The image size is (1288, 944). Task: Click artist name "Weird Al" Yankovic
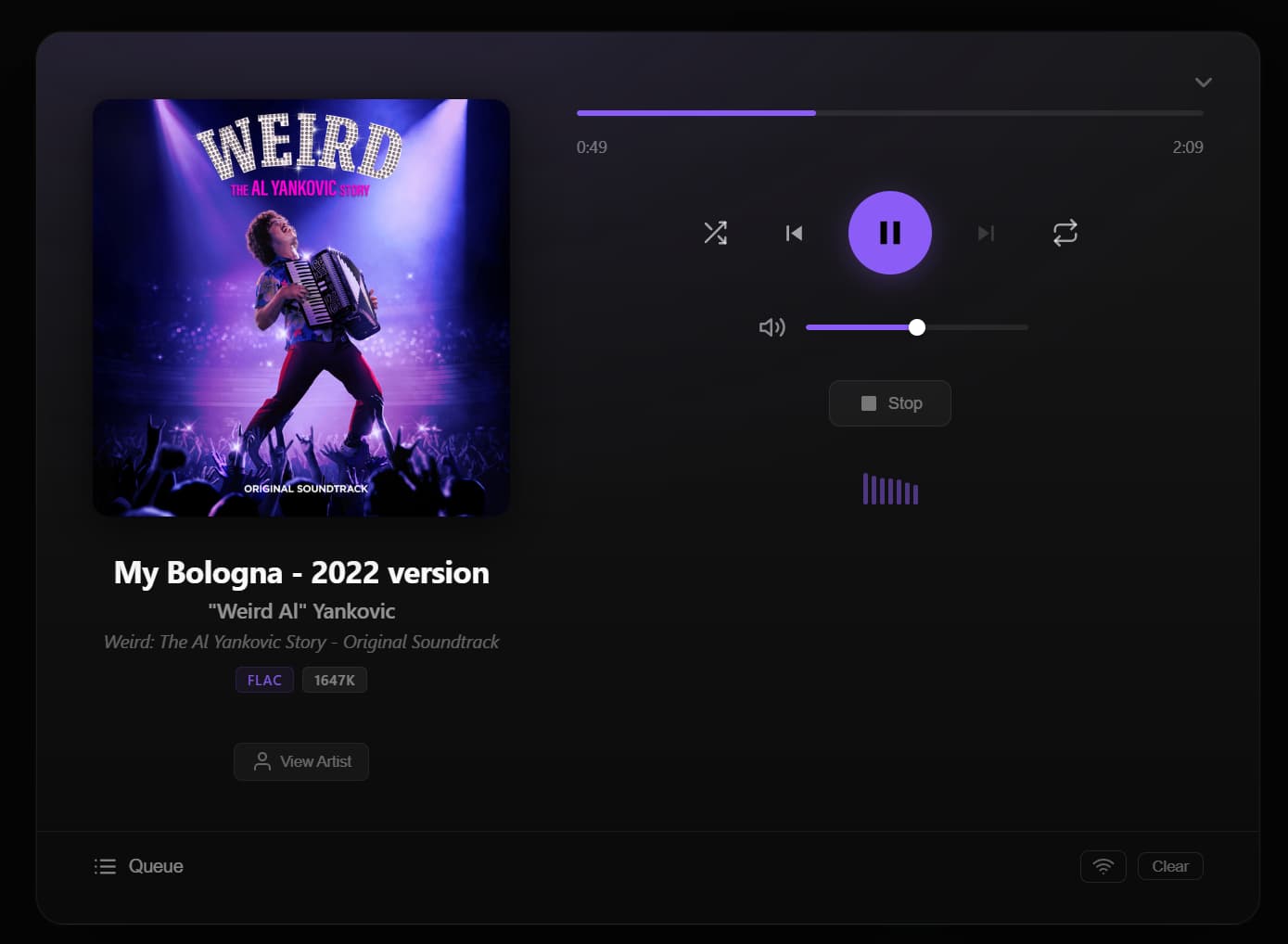pyautogui.click(x=301, y=611)
